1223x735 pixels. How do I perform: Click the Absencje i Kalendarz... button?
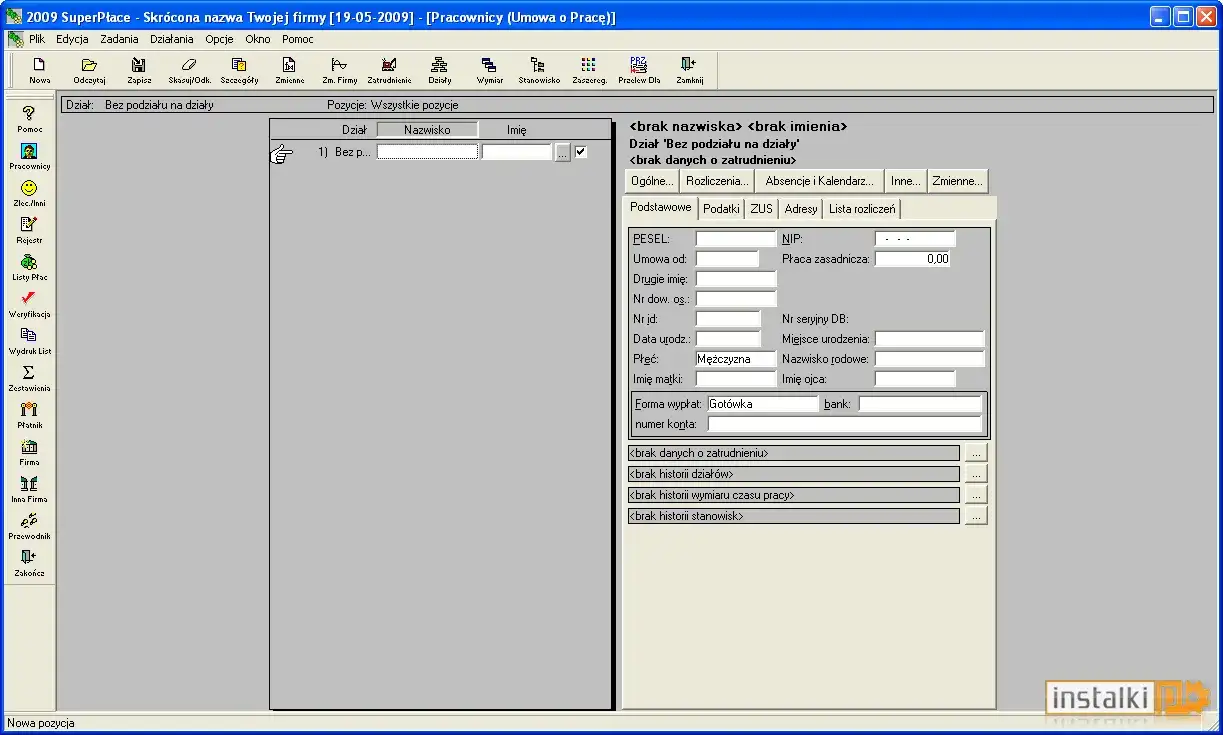819,181
